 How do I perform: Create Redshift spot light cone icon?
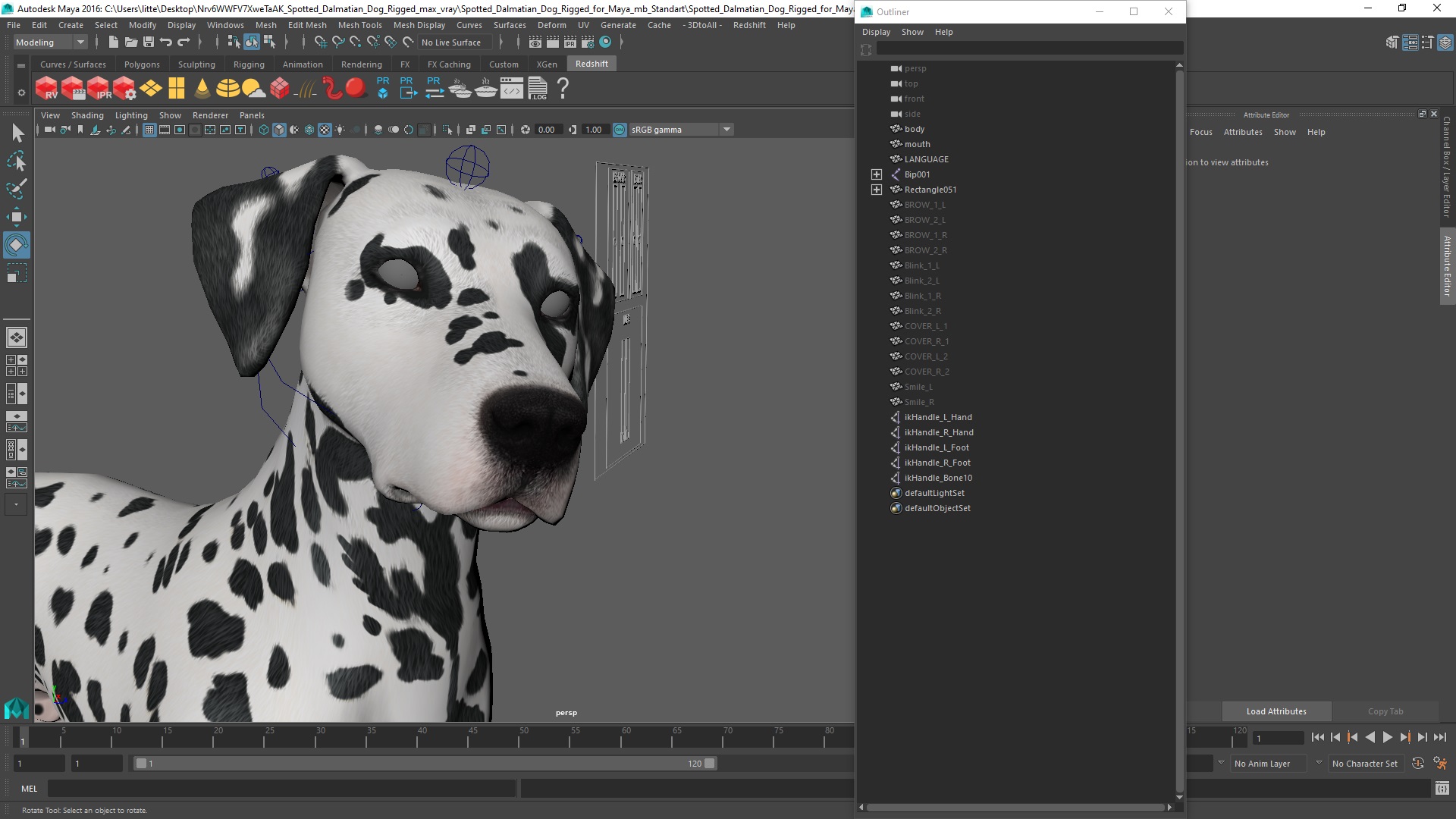202,89
